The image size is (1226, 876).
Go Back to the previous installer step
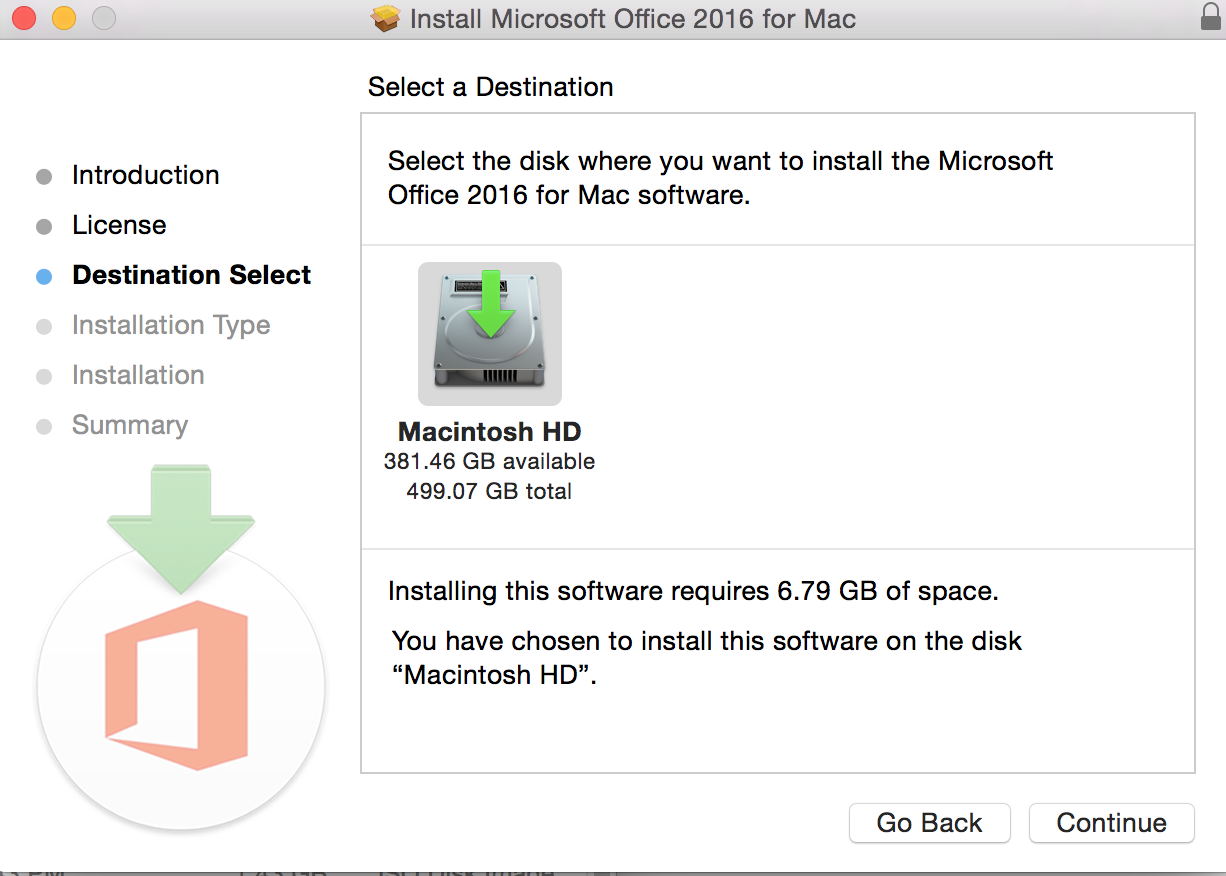[930, 823]
